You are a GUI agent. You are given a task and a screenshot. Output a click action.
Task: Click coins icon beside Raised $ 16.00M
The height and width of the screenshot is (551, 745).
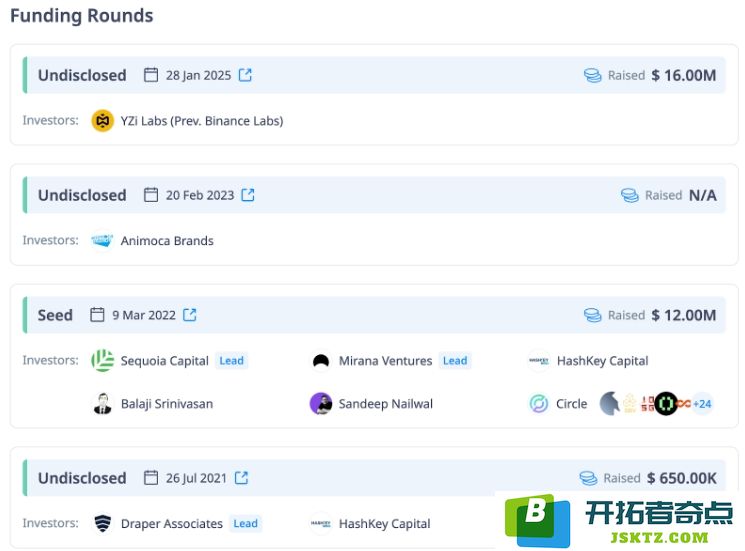(592, 75)
